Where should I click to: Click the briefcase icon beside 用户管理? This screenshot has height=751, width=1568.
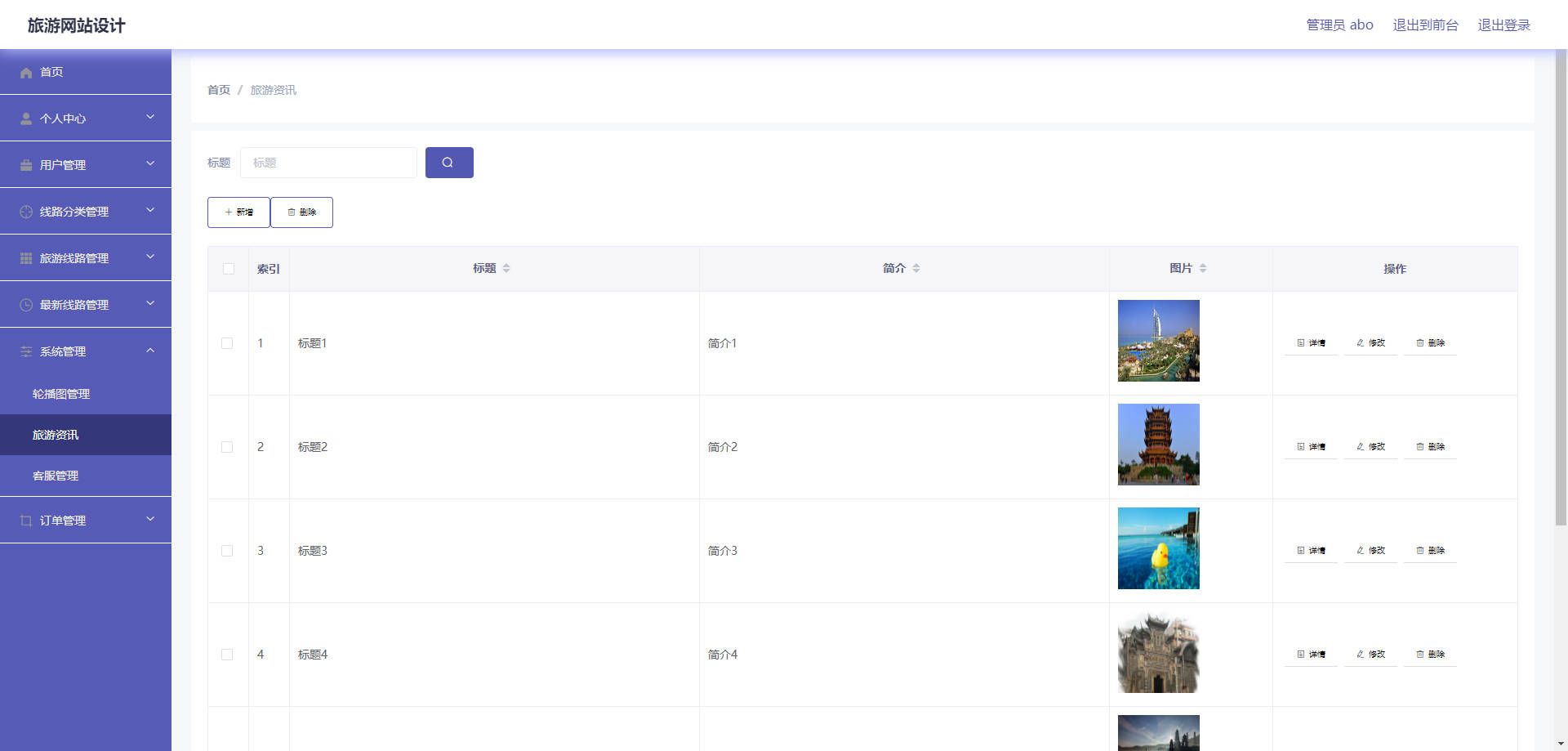[x=26, y=165]
